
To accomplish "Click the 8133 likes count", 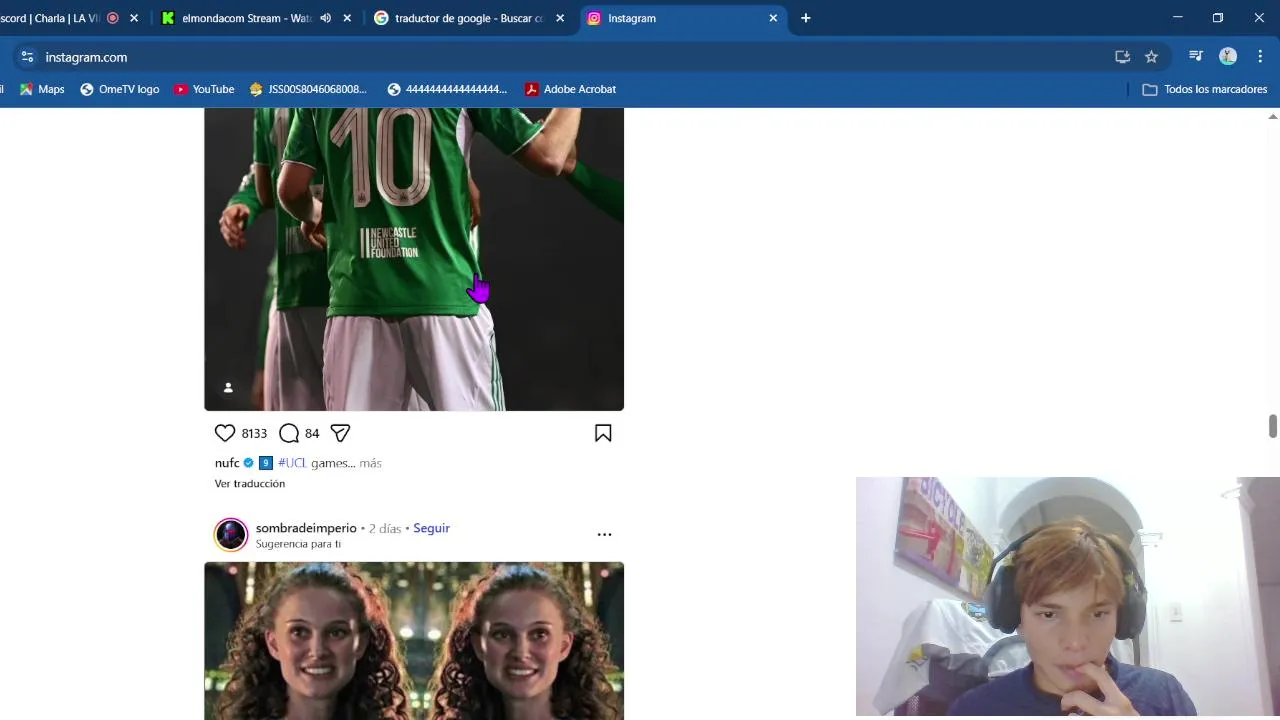I will point(254,433).
